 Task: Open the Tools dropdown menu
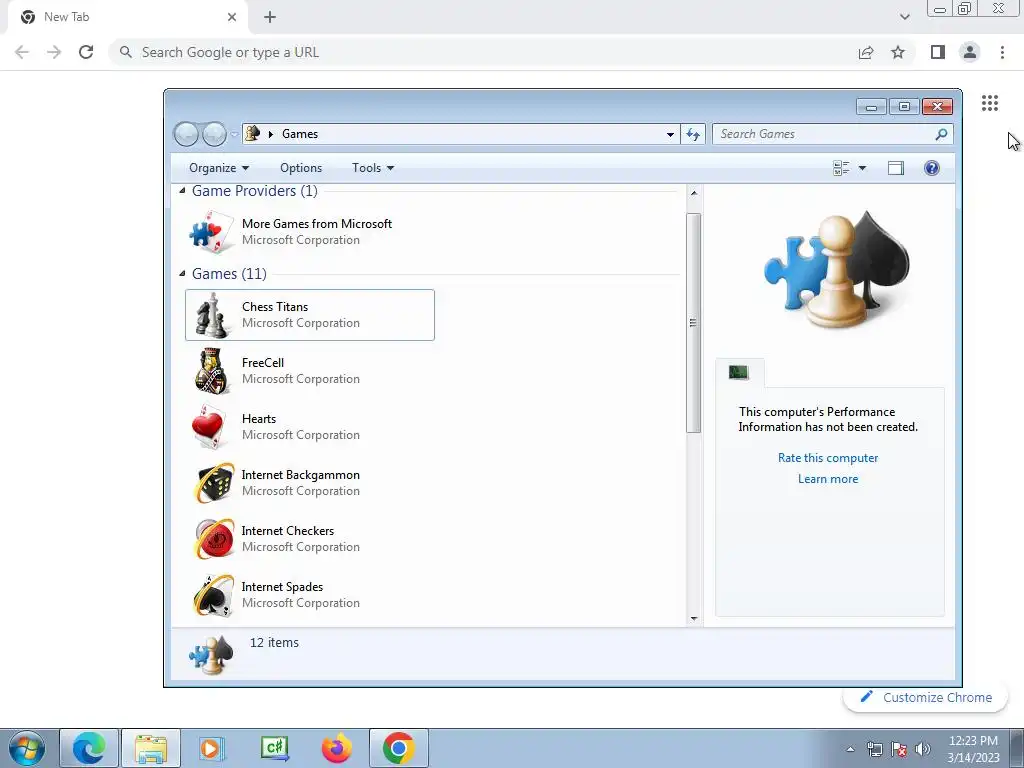pyautogui.click(x=373, y=168)
